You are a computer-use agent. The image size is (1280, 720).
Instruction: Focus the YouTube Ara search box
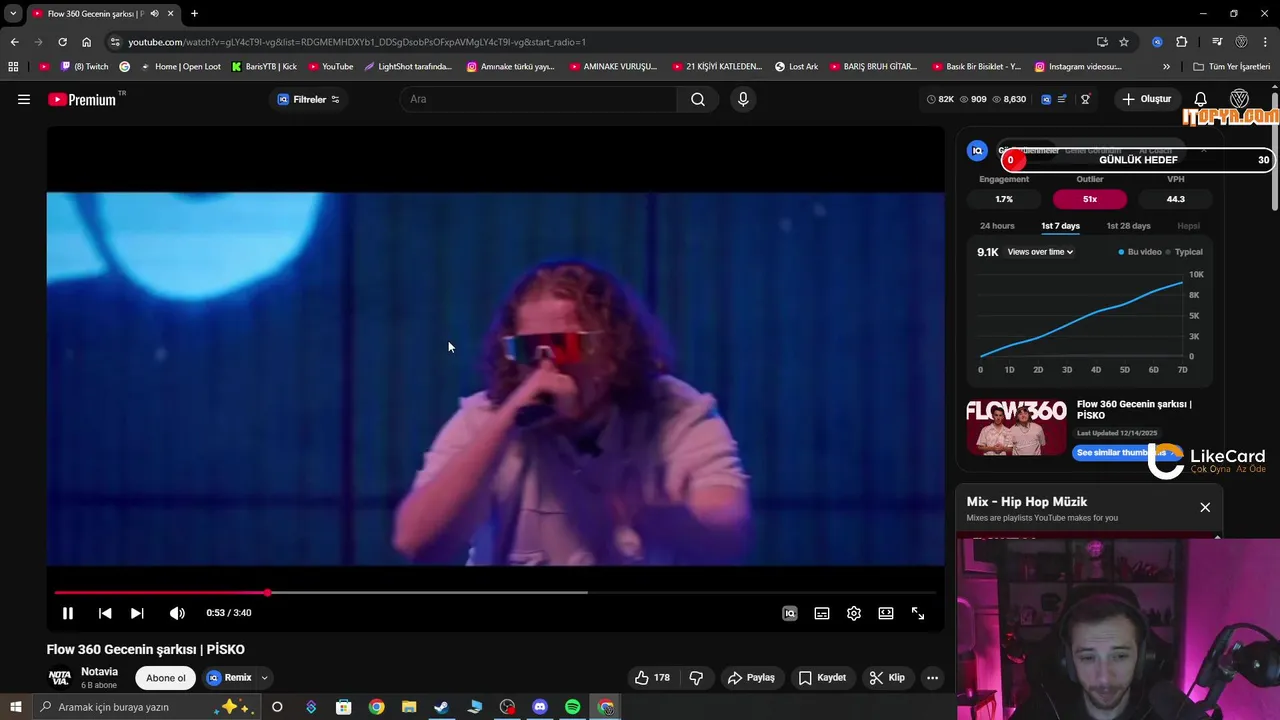click(x=538, y=99)
